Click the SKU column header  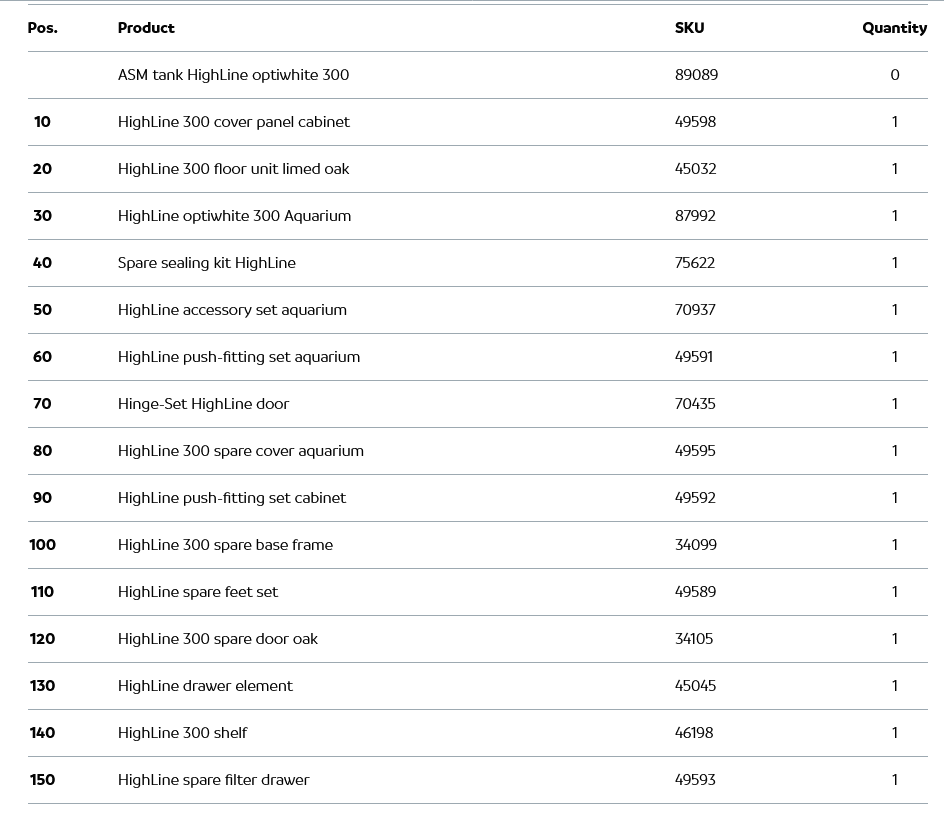[x=689, y=28]
